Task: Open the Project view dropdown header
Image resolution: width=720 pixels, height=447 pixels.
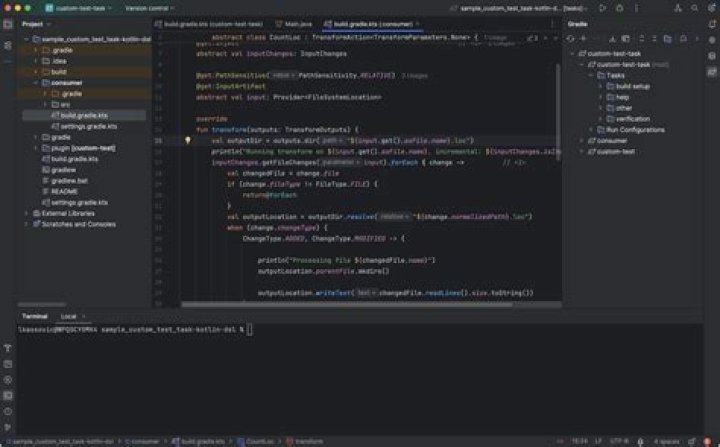Action: pos(36,24)
